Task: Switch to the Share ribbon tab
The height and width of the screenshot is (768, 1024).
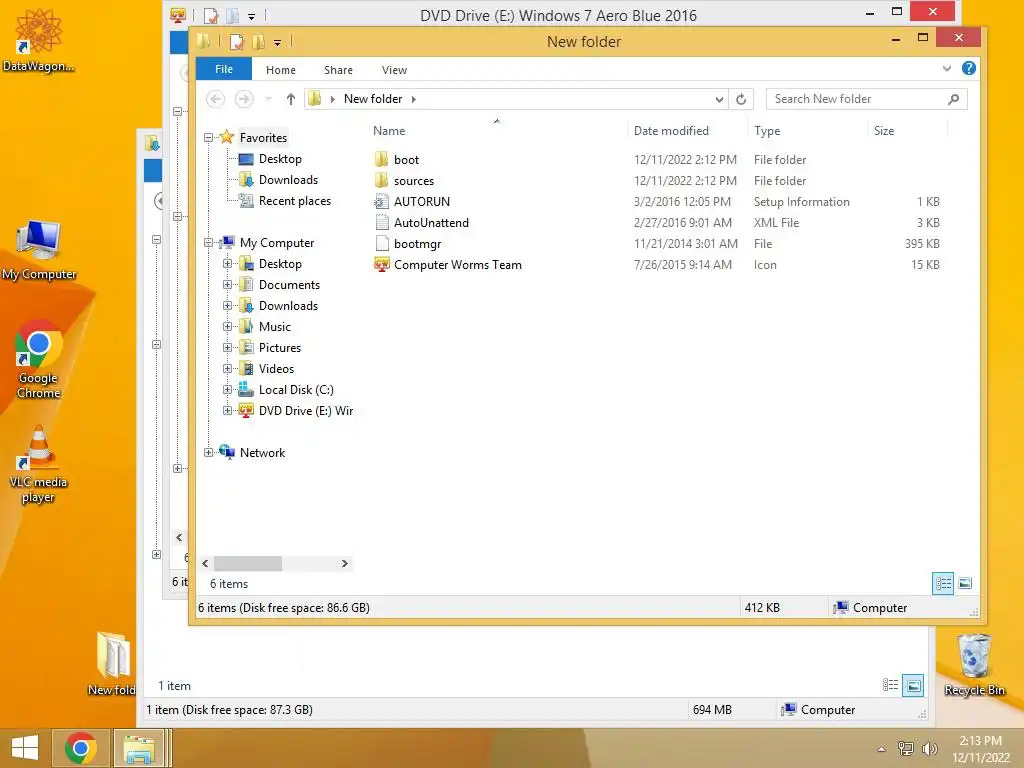Action: 338,70
